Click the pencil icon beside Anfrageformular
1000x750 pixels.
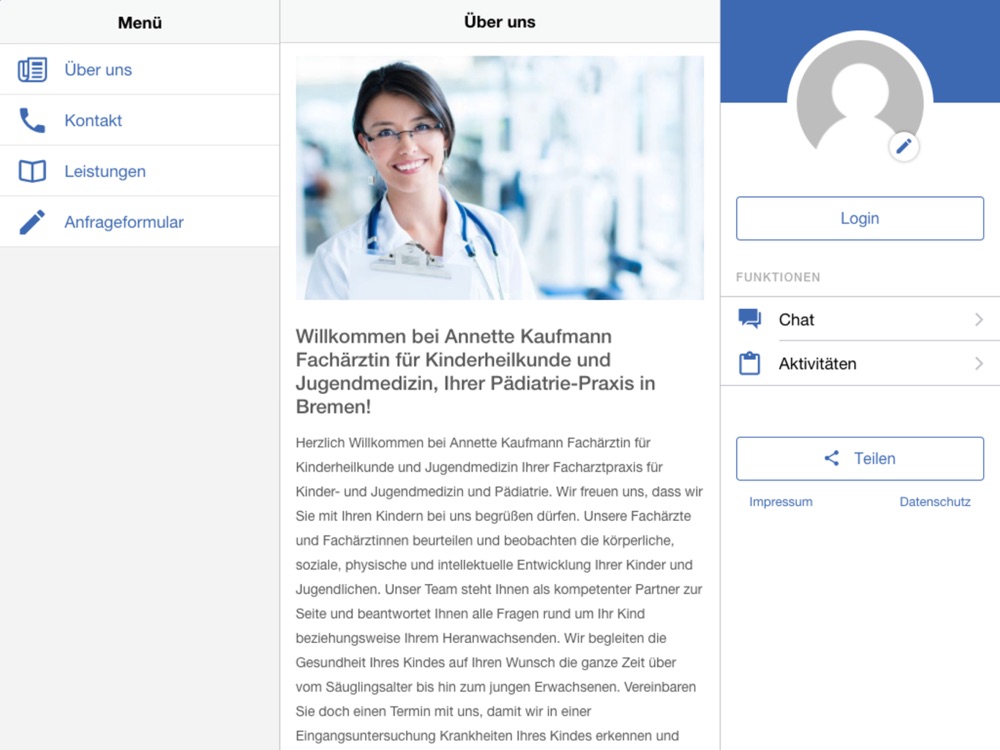coord(33,222)
